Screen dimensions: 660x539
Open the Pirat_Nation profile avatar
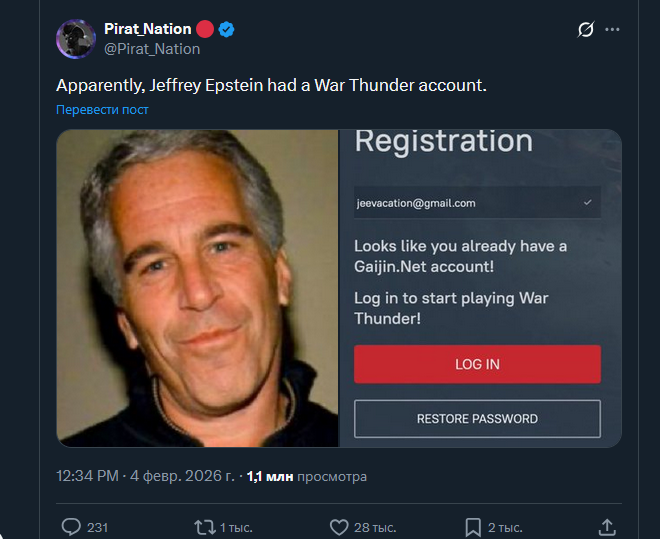click(75, 38)
